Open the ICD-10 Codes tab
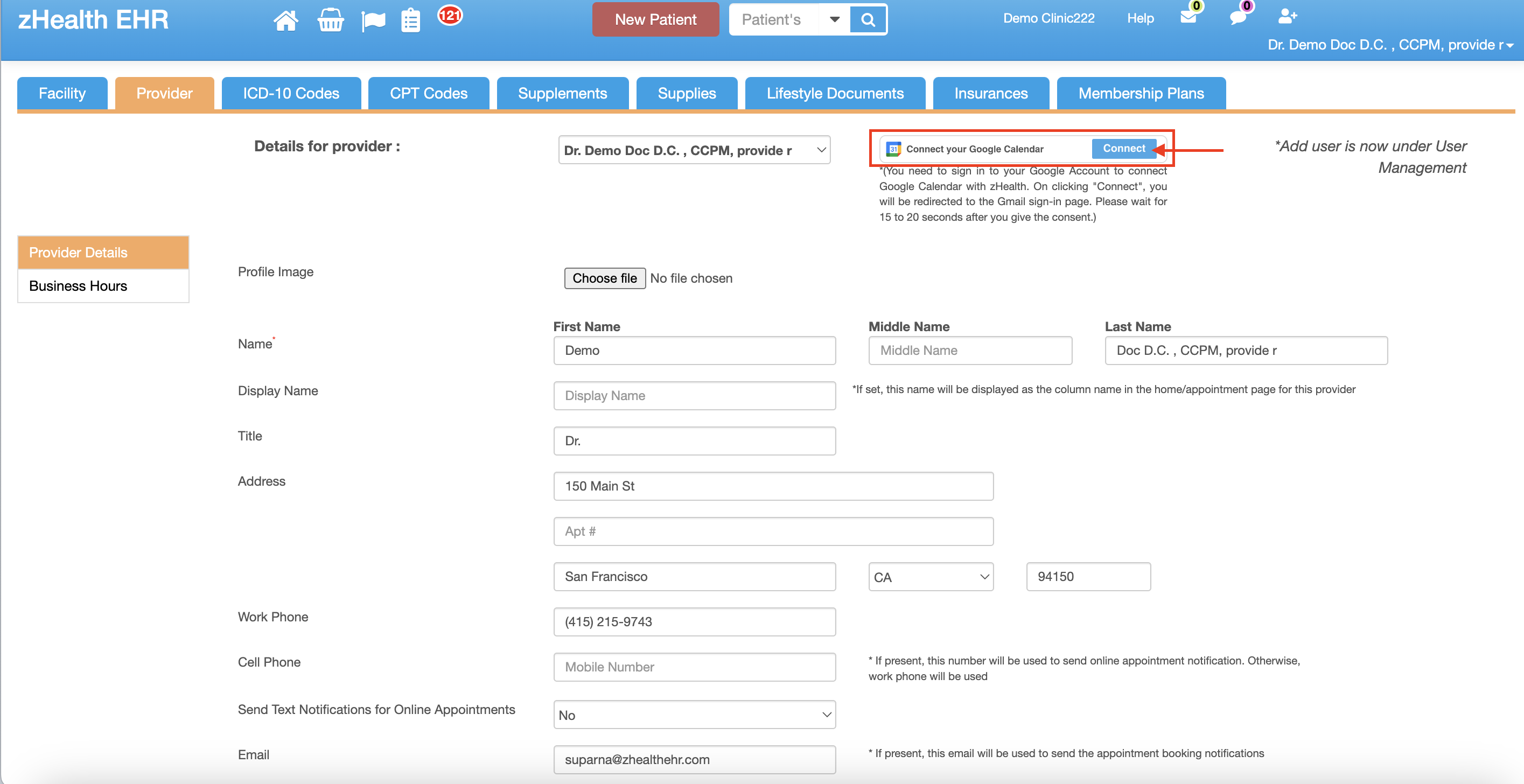 [291, 93]
